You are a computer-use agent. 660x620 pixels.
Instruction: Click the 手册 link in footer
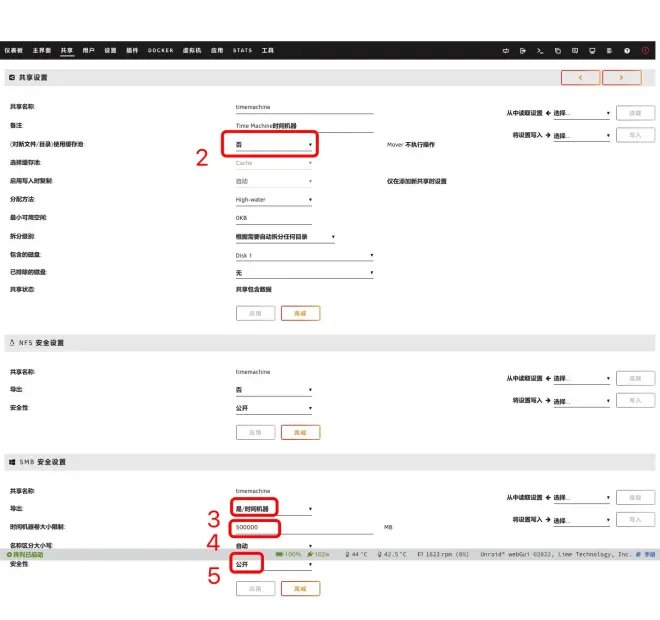pyautogui.click(x=647, y=554)
